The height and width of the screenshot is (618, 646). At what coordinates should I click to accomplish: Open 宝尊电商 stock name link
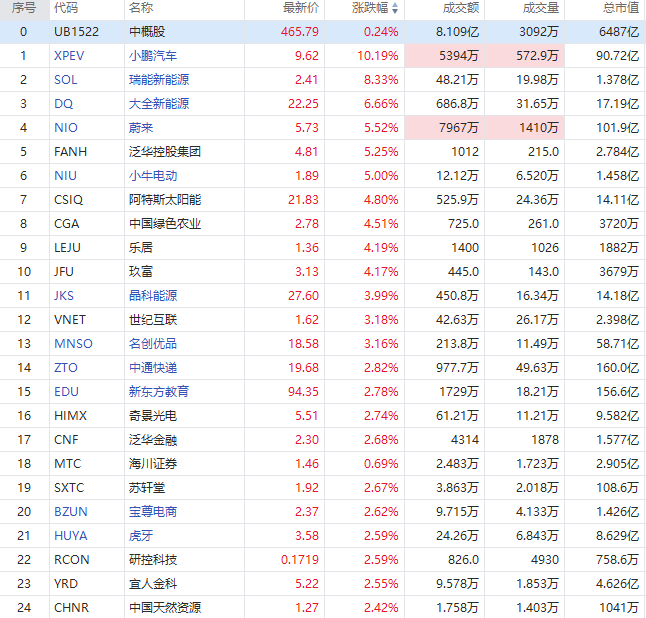pyautogui.click(x=152, y=512)
